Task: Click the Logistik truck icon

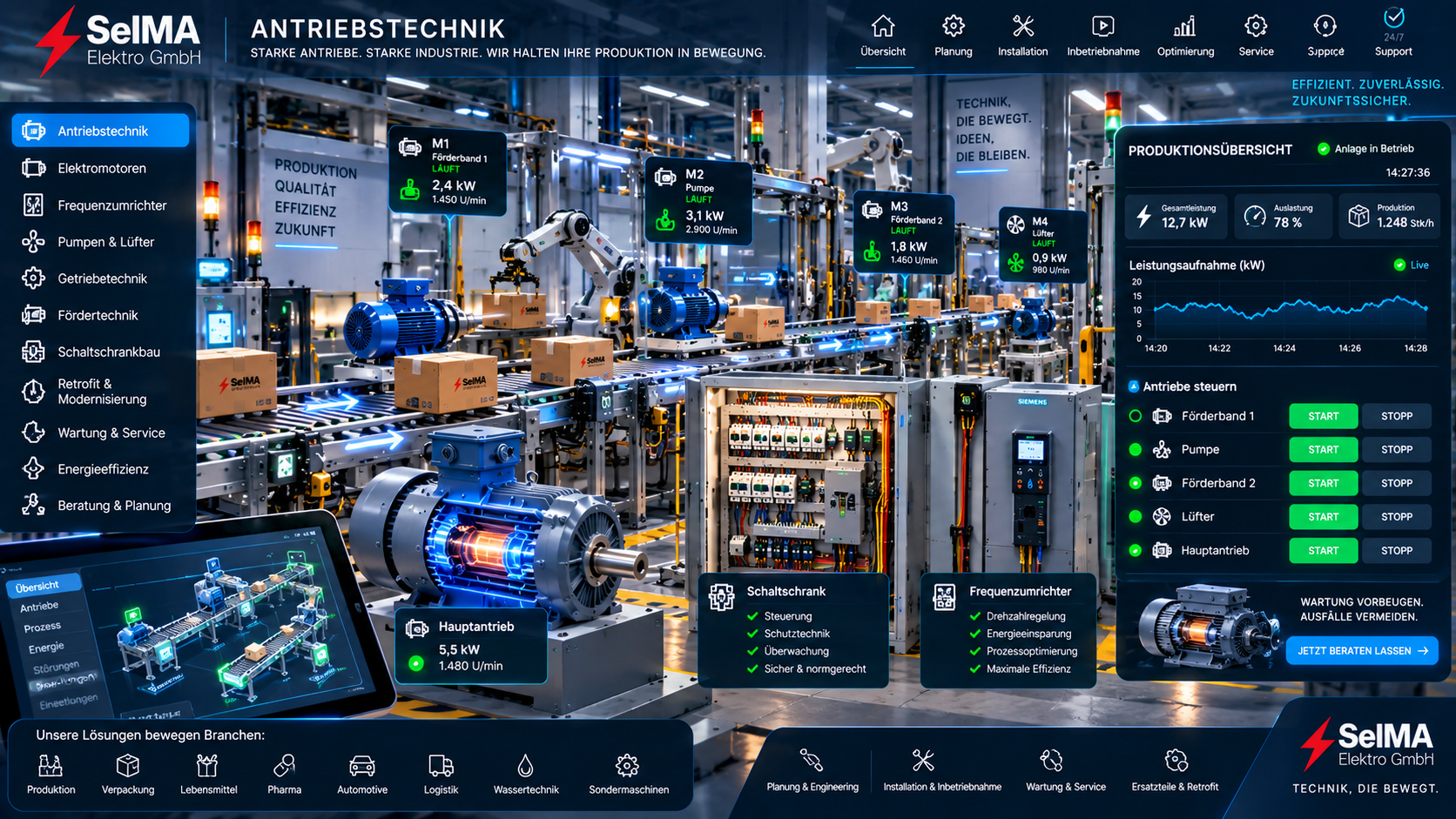Action: pos(441,766)
